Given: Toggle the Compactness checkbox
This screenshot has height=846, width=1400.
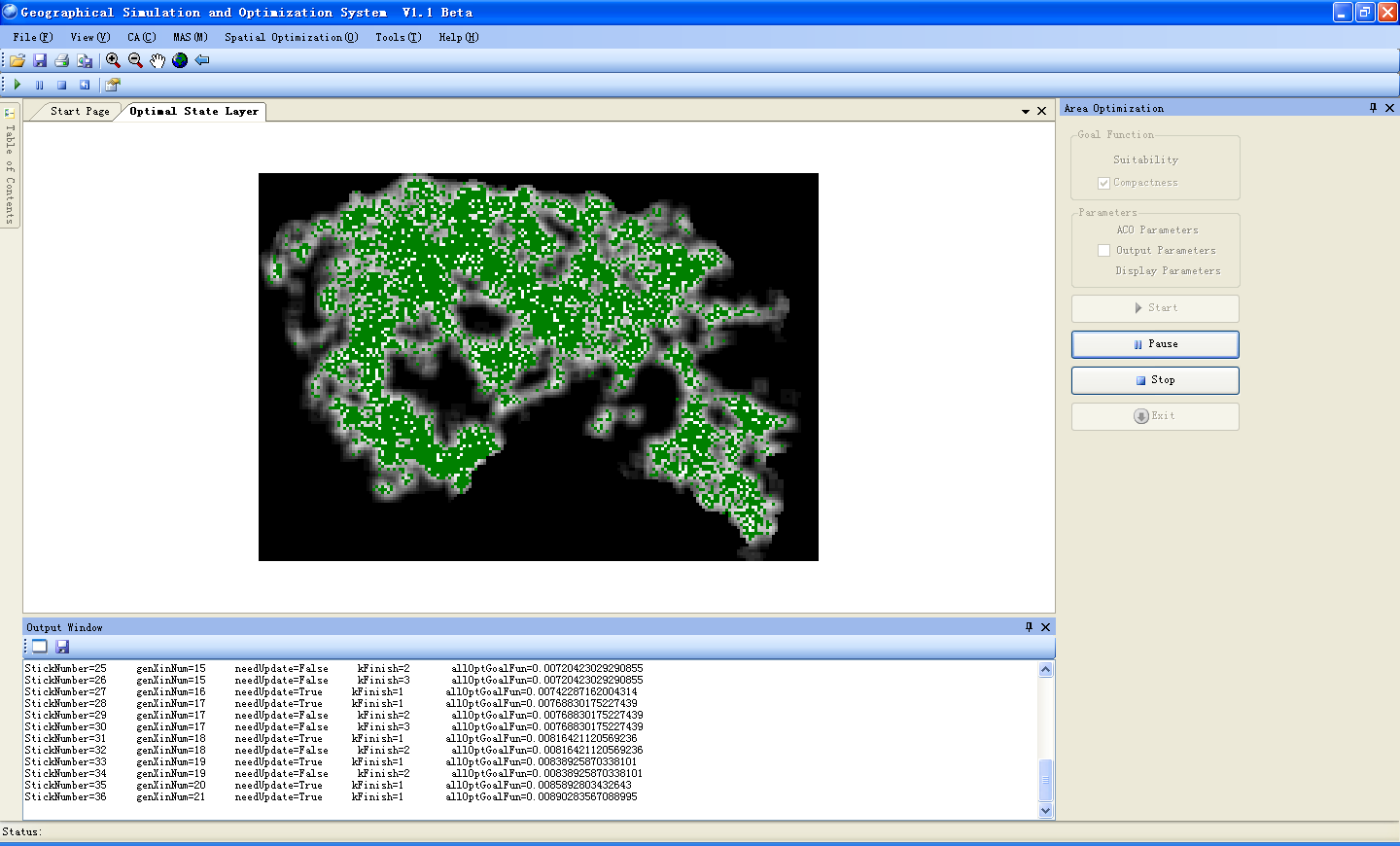Looking at the screenshot, I should pos(1103,183).
